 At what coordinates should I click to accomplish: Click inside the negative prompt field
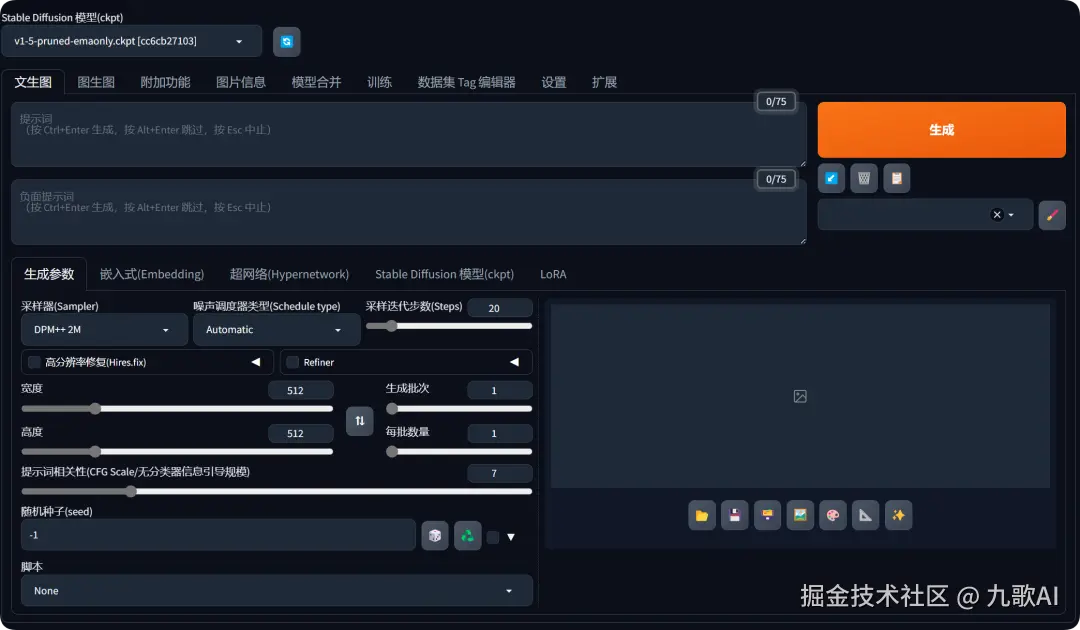(400, 212)
